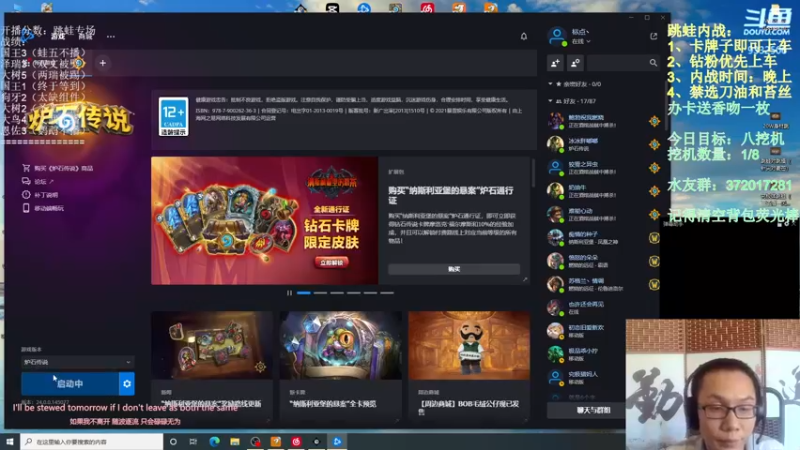Jump to the last carousel slide indicator

[387, 293]
